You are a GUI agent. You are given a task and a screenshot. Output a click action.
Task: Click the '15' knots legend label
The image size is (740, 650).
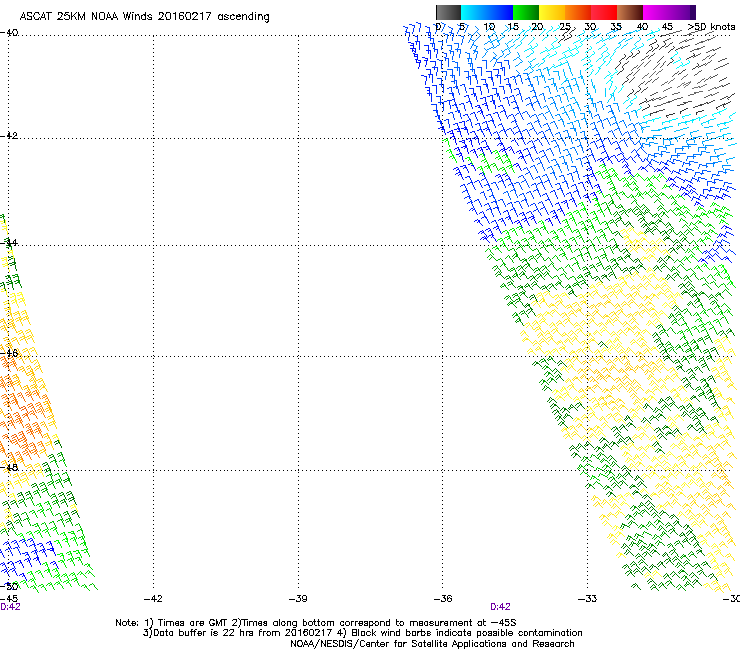513,27
